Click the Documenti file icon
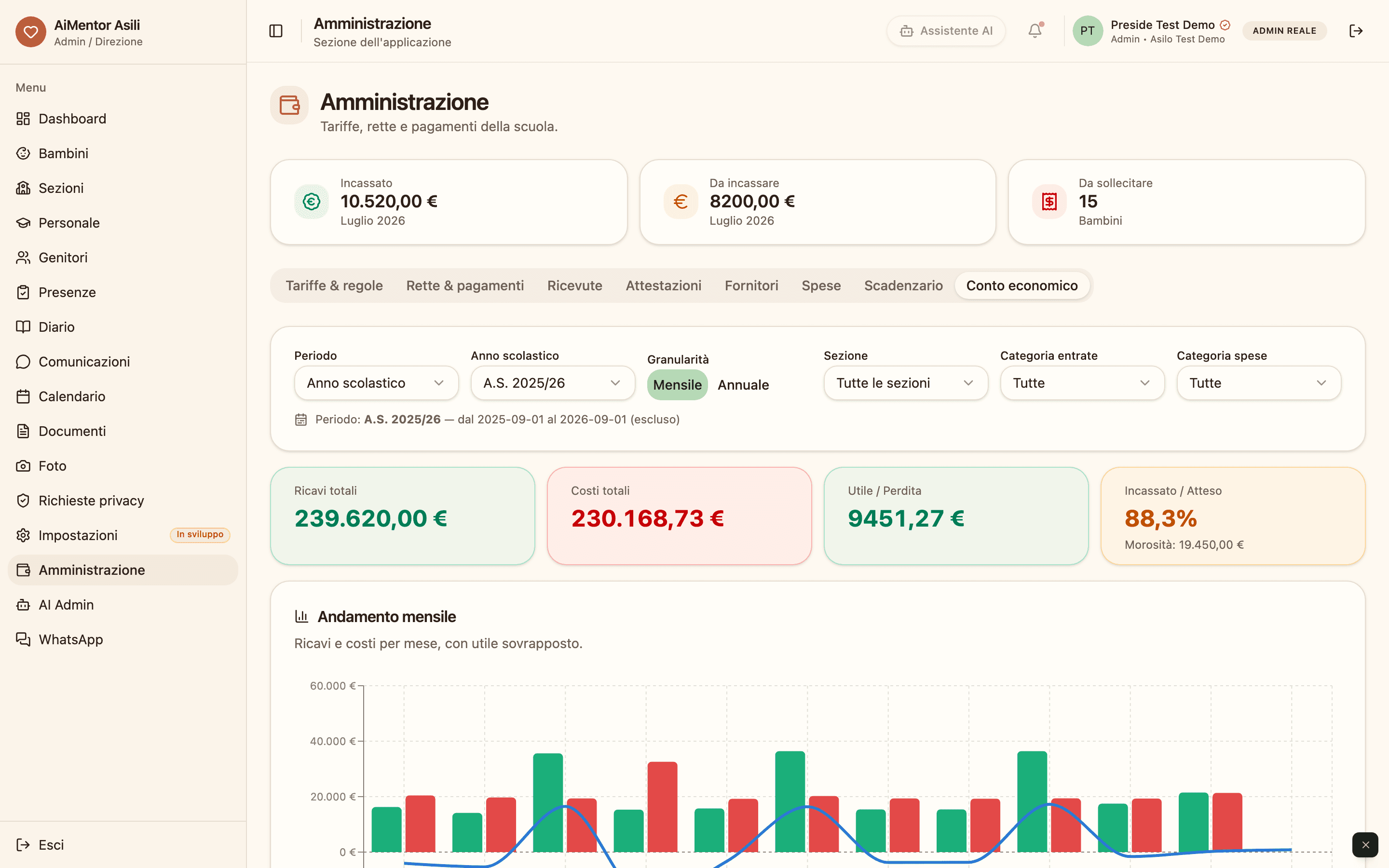The image size is (1389, 868). coord(23,431)
